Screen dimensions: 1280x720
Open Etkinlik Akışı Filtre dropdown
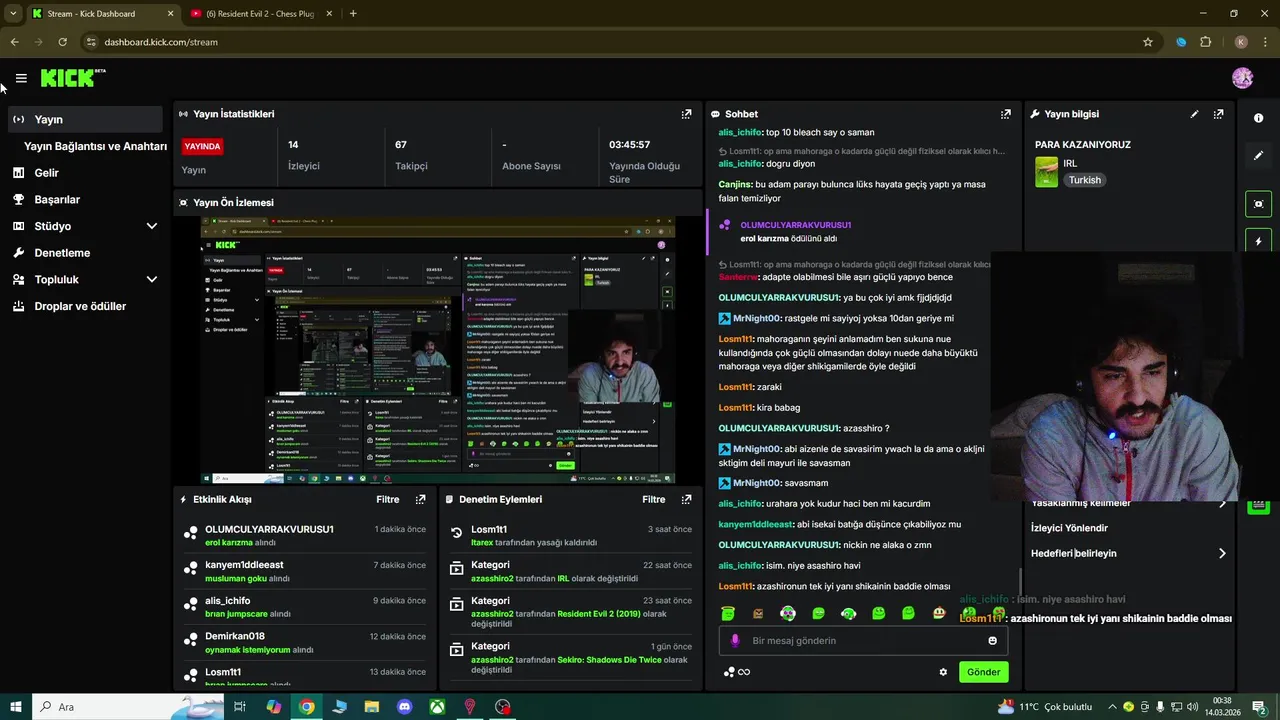(387, 499)
